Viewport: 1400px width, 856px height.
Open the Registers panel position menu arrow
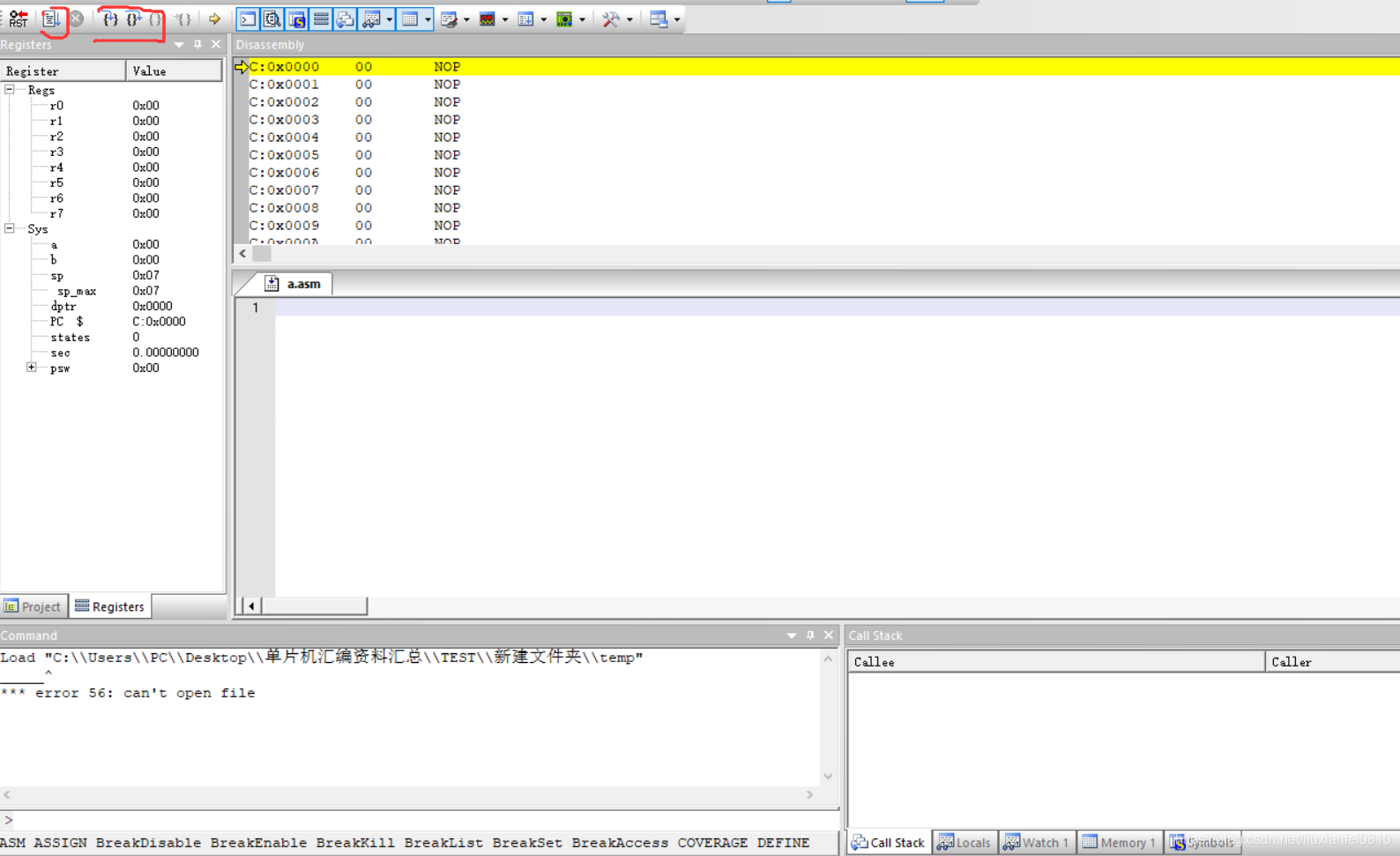(179, 45)
